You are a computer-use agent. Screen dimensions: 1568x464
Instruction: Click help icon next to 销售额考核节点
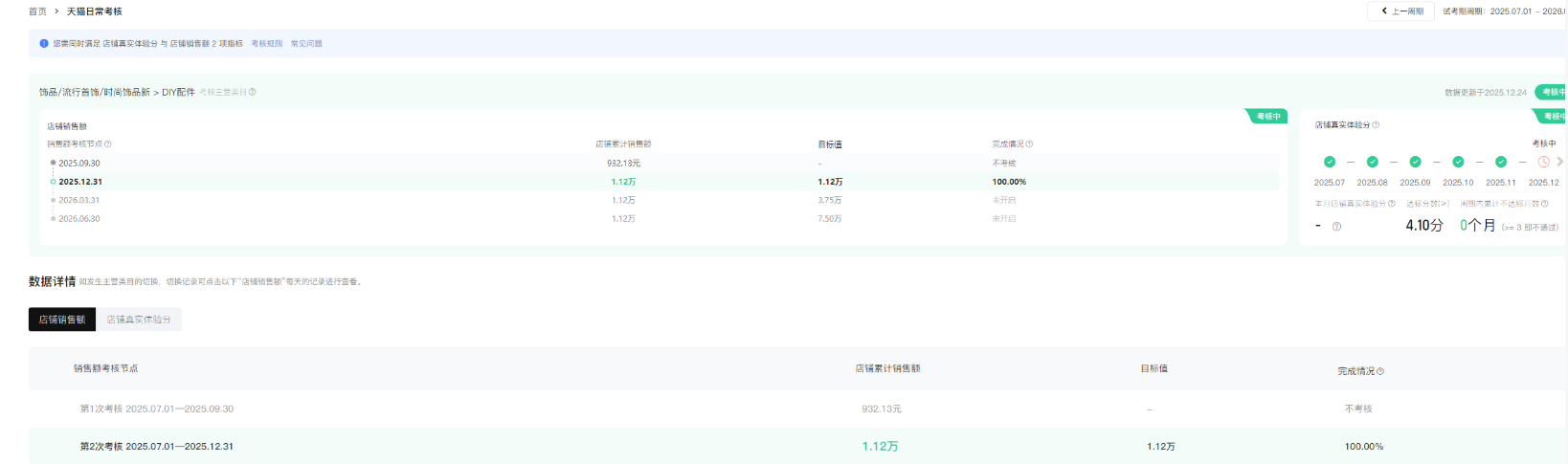point(108,144)
